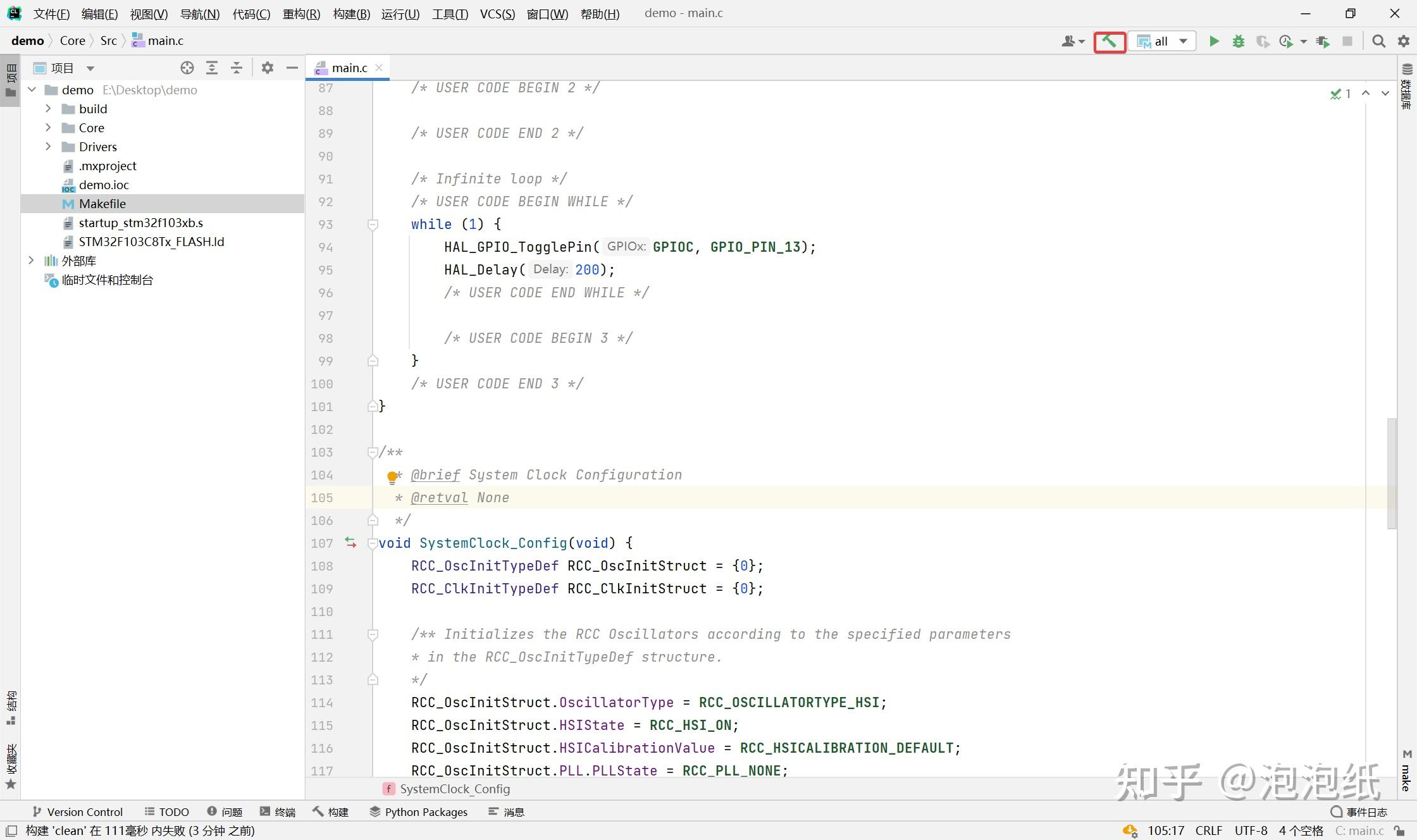Open the TODO tool window
The image size is (1417, 840).
(x=166, y=812)
